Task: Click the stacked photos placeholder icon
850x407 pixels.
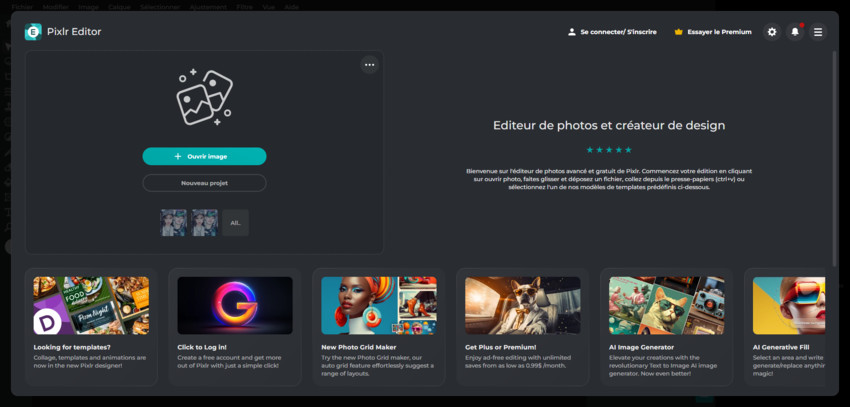Action: click(x=204, y=98)
